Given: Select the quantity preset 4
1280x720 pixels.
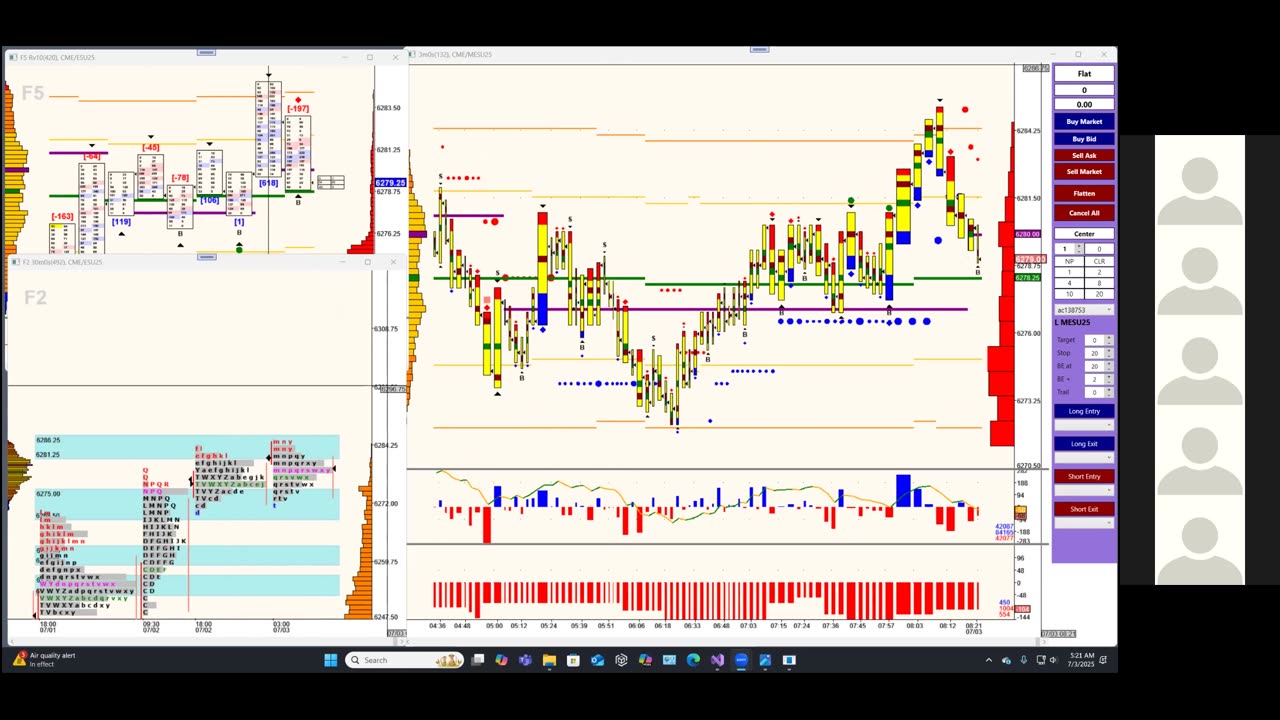Looking at the screenshot, I should tap(1070, 283).
